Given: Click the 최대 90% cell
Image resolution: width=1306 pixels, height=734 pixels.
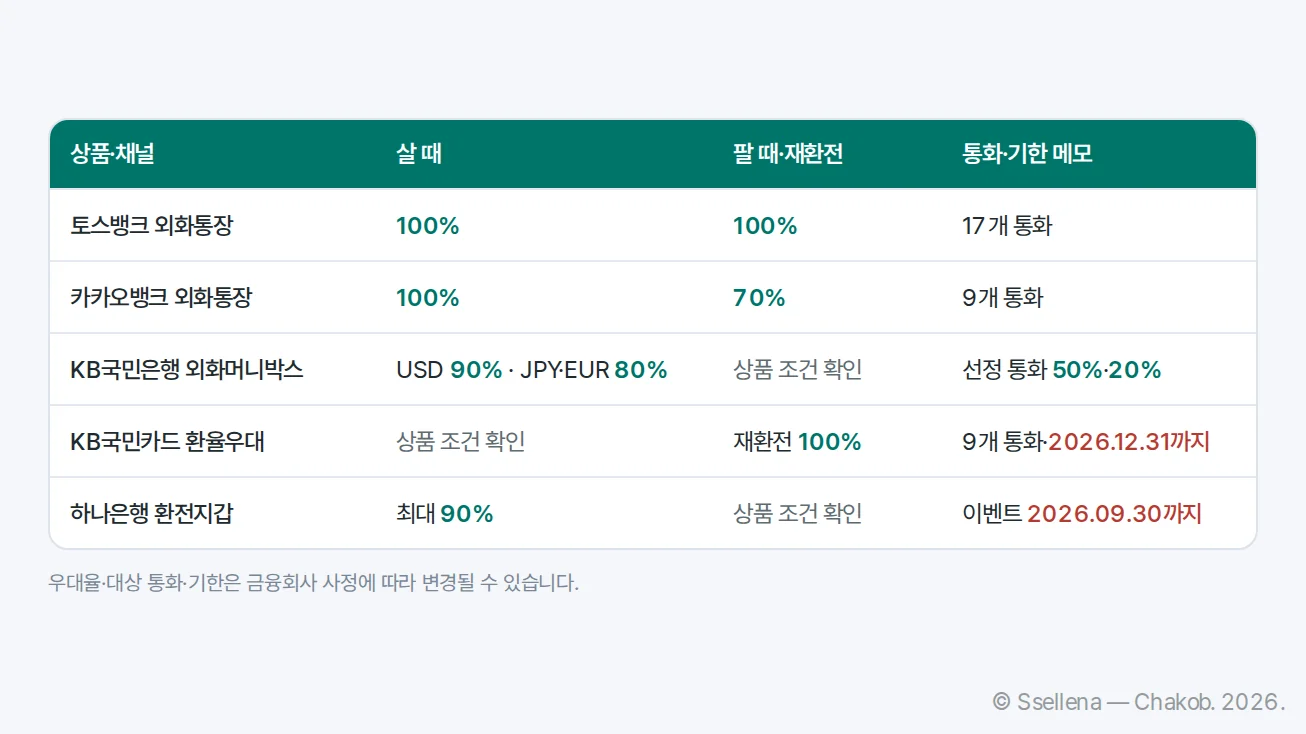Looking at the screenshot, I should click(445, 514).
